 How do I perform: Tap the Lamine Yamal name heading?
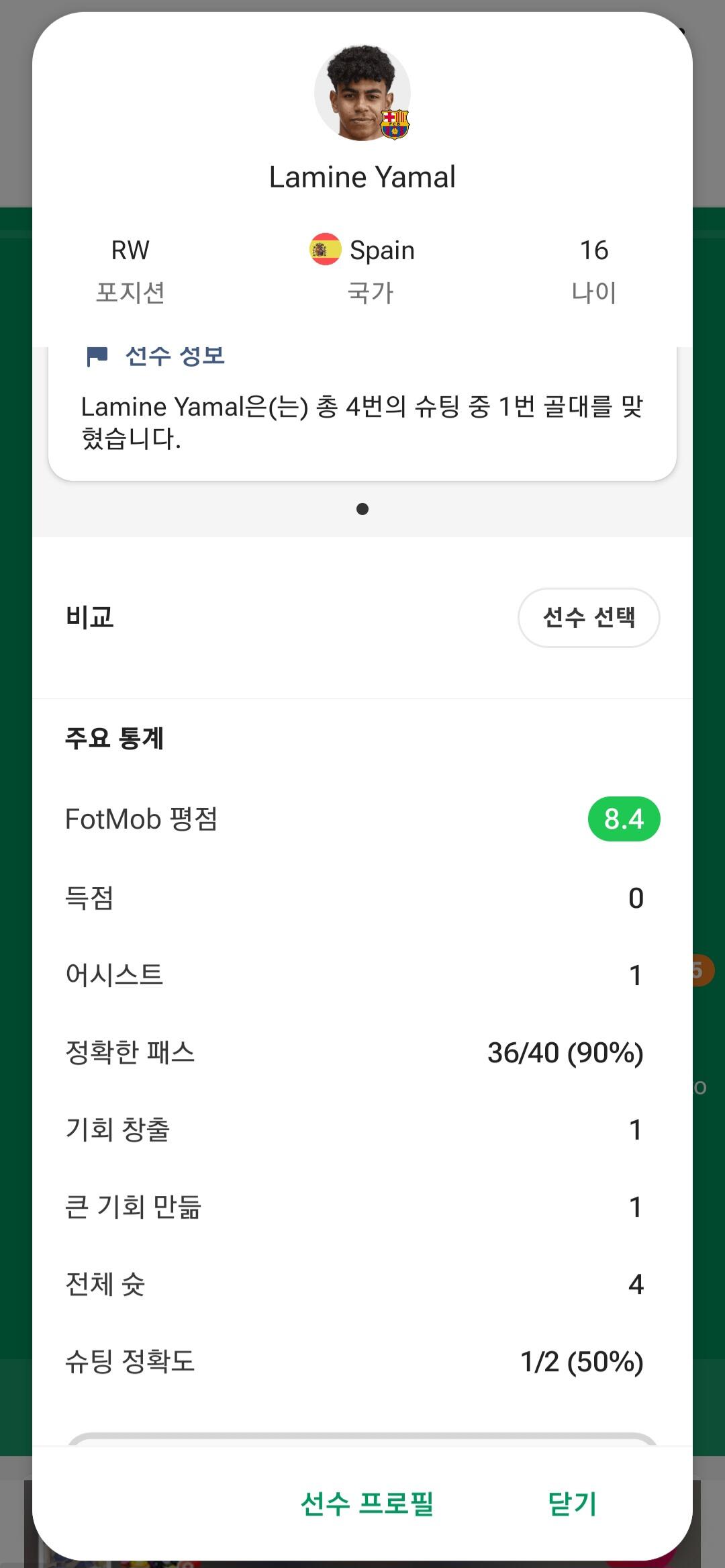362,177
